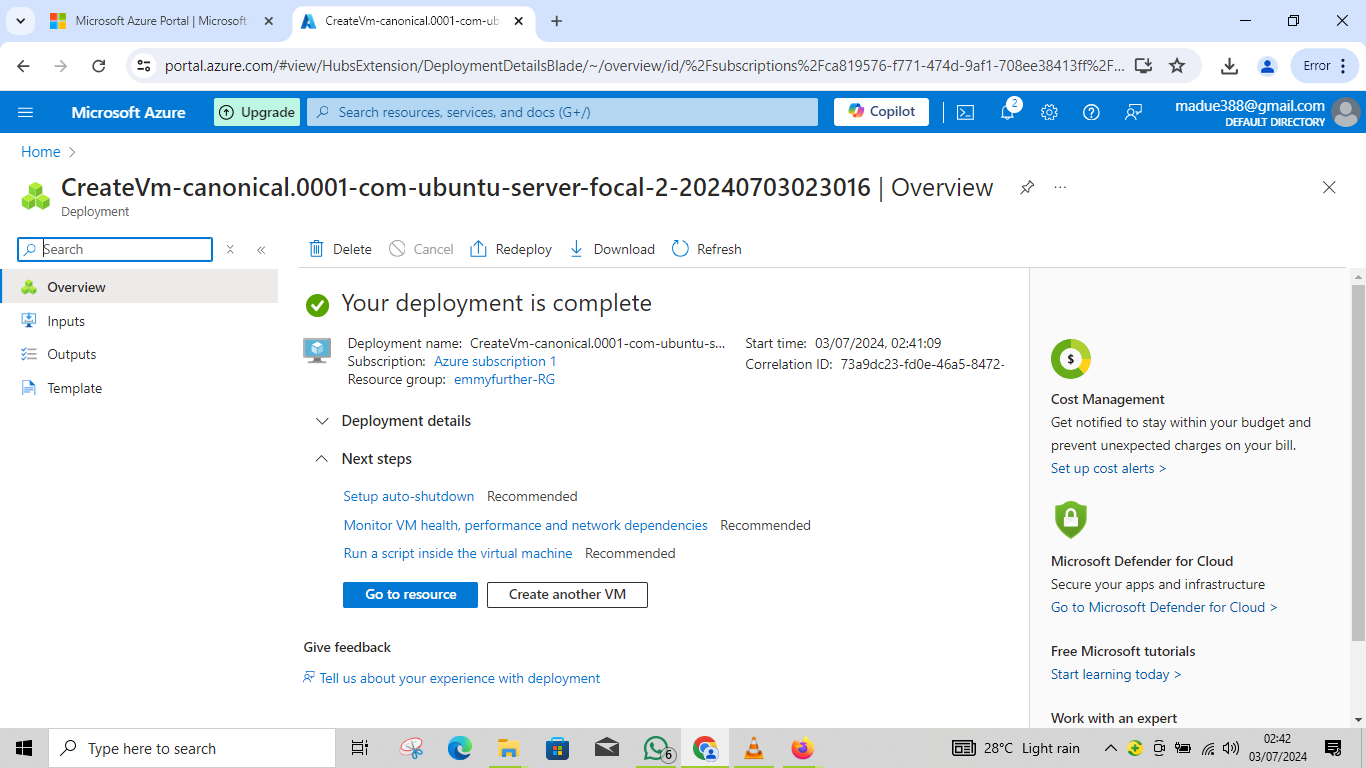The height and width of the screenshot is (768, 1366).
Task: Open Monitor VM health, performance link
Action: [x=526, y=525]
